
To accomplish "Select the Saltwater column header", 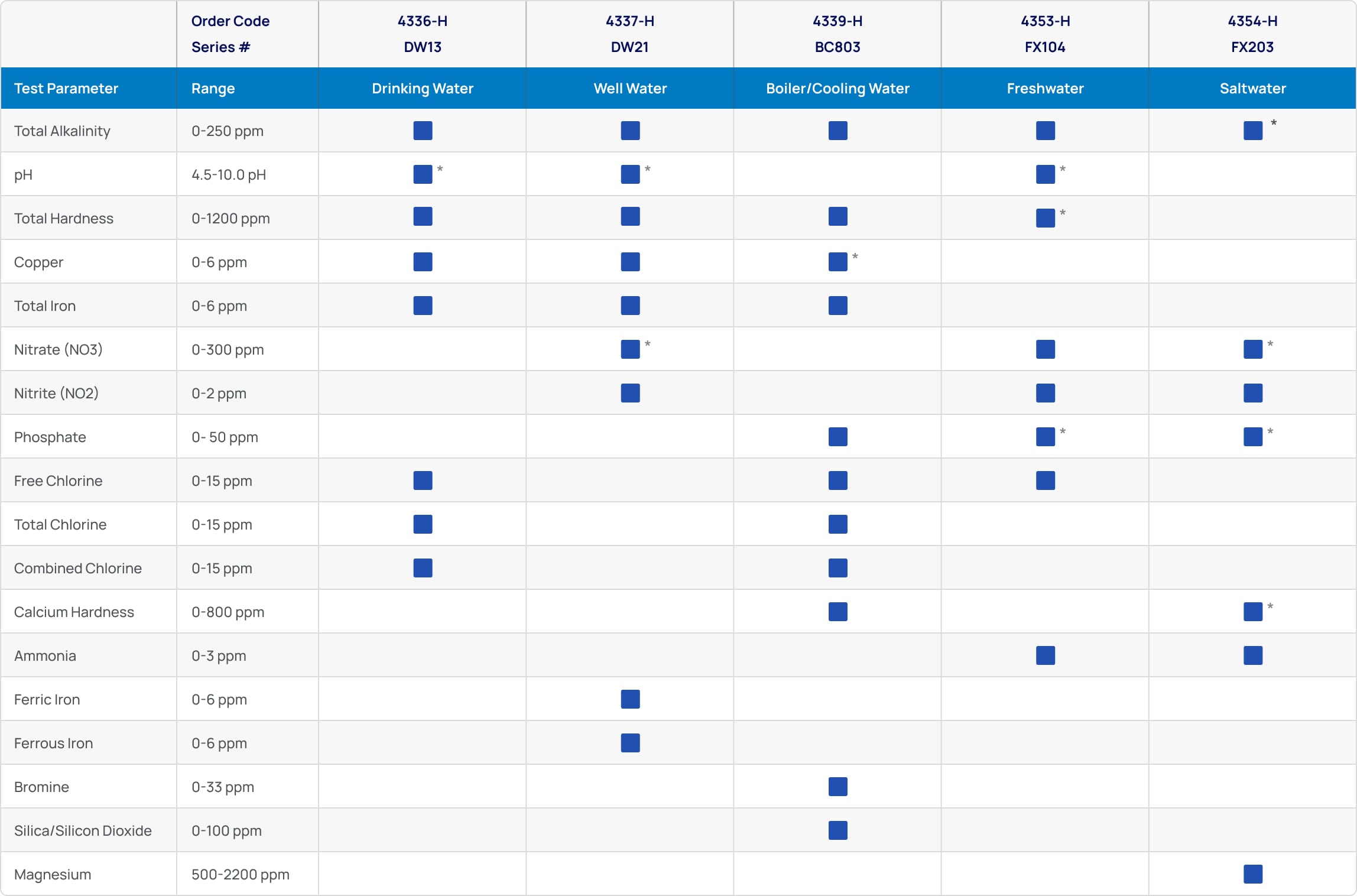I will (x=1252, y=88).
